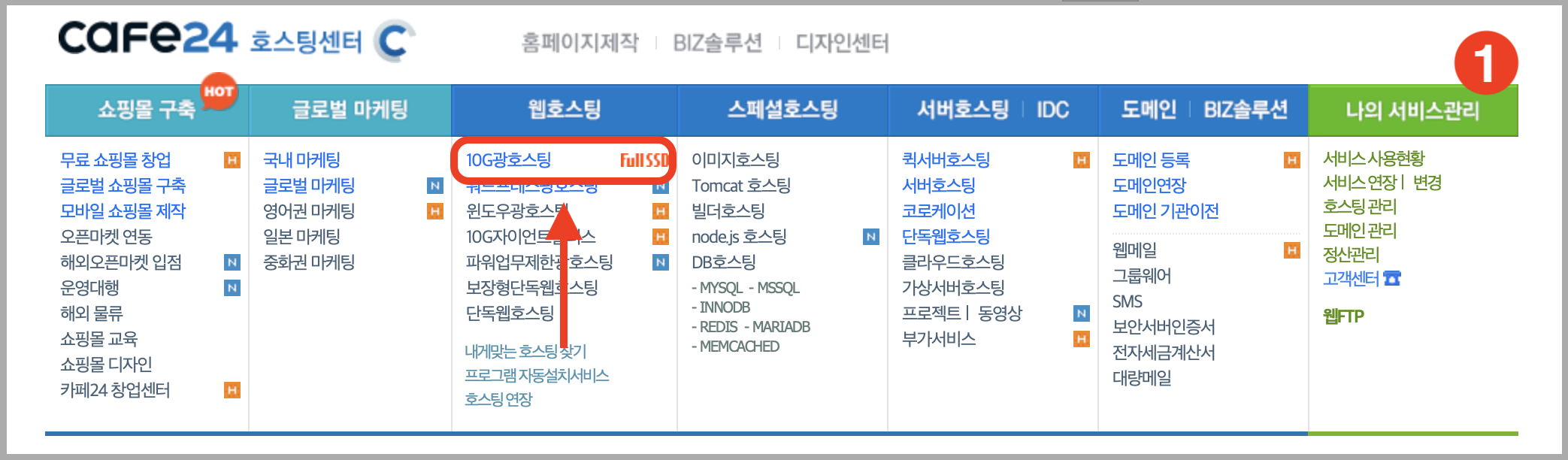Click the H badge beside 웹메일
This screenshot has height=460, width=1568.
point(1292,250)
